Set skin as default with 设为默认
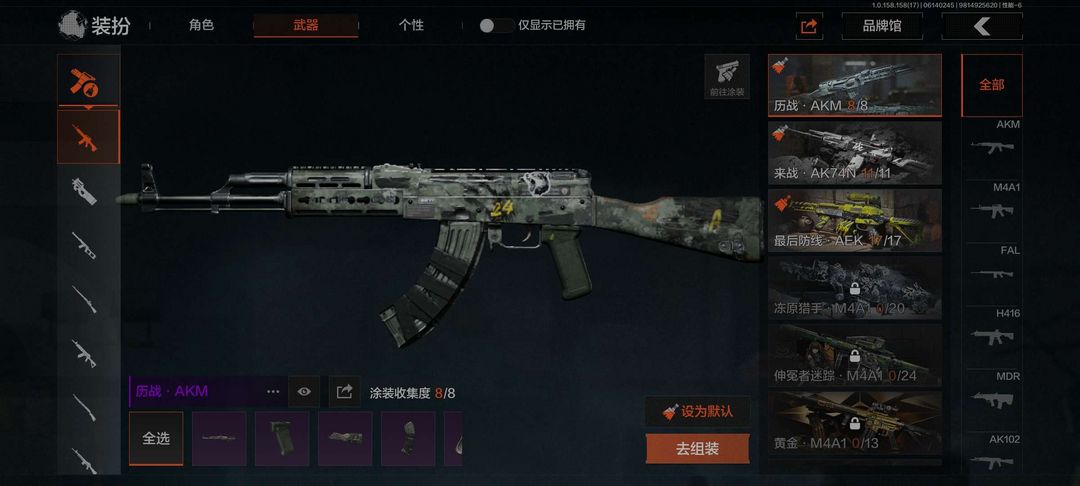The height and width of the screenshot is (486, 1080). pos(697,412)
